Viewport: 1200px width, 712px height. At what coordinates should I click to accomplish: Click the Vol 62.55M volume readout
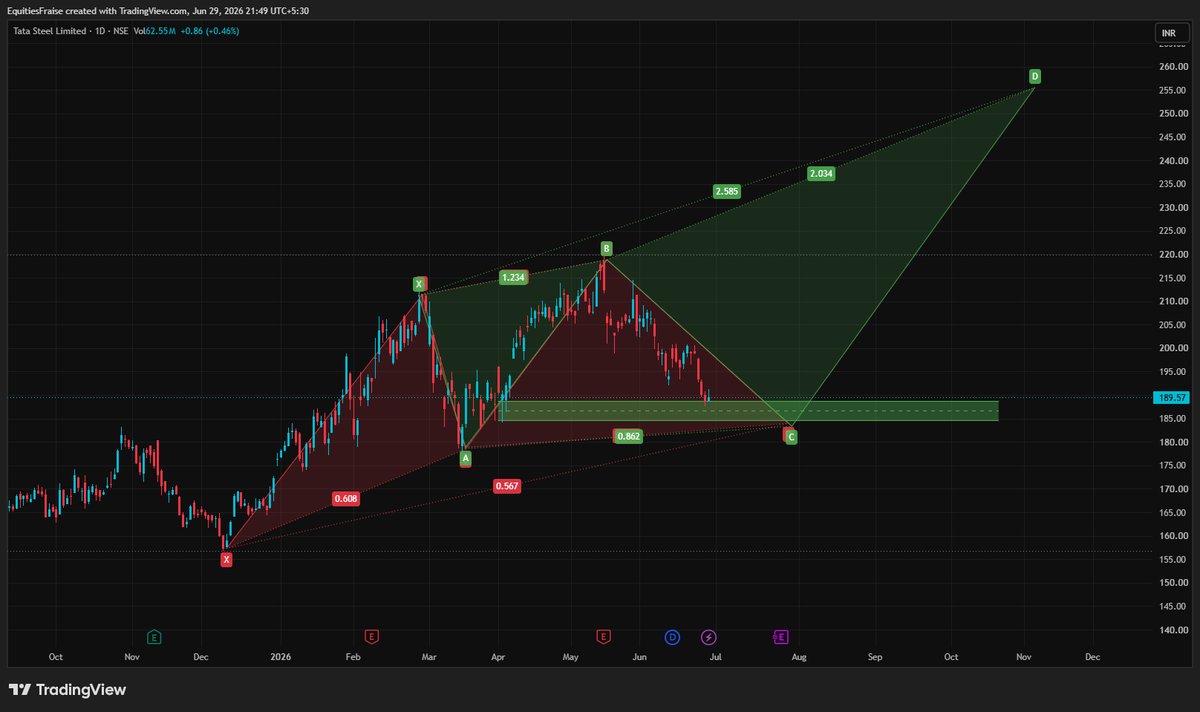tap(156, 31)
